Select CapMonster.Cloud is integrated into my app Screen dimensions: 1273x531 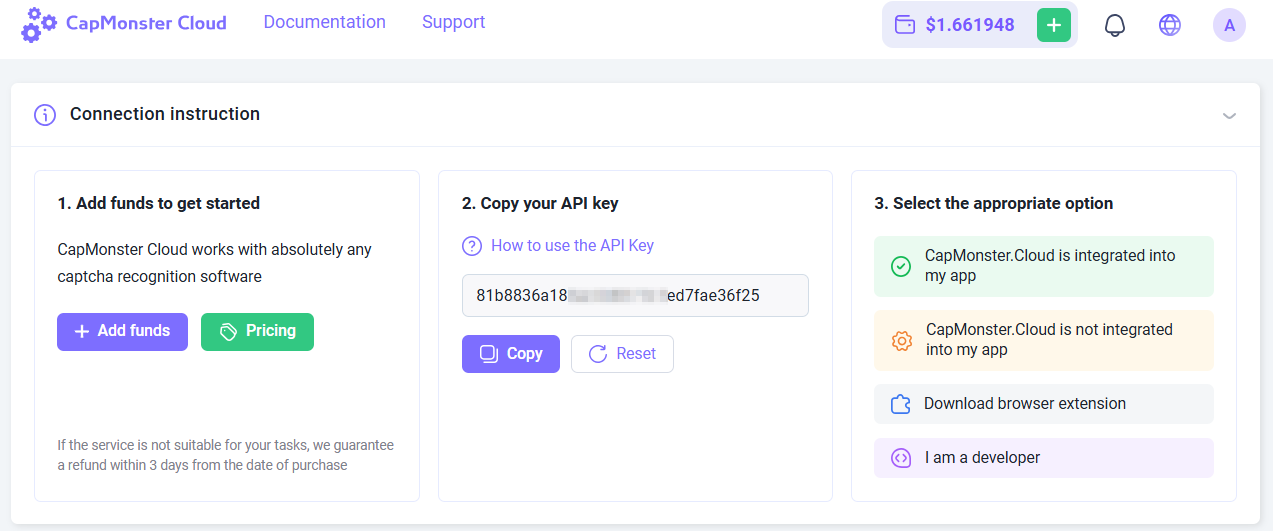1043,266
